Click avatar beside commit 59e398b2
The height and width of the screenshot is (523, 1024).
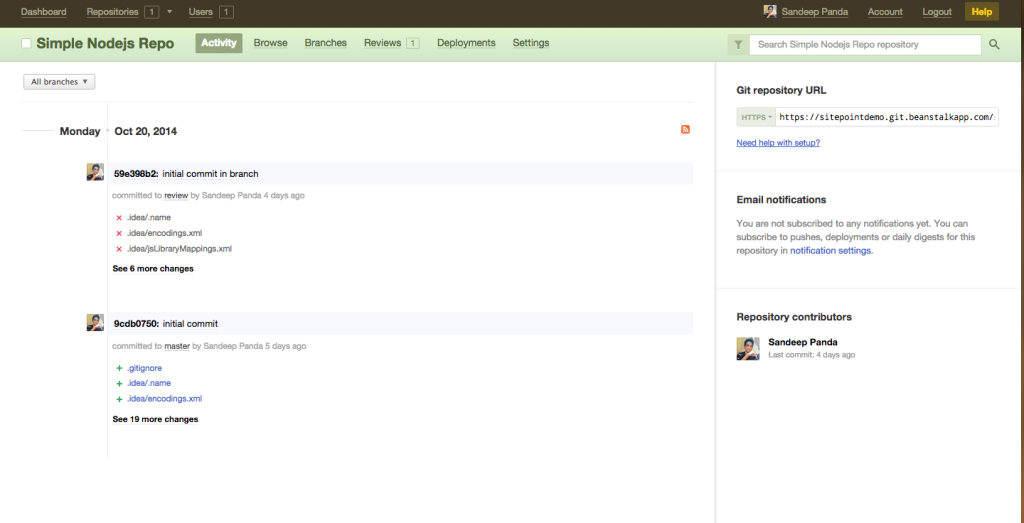95,172
